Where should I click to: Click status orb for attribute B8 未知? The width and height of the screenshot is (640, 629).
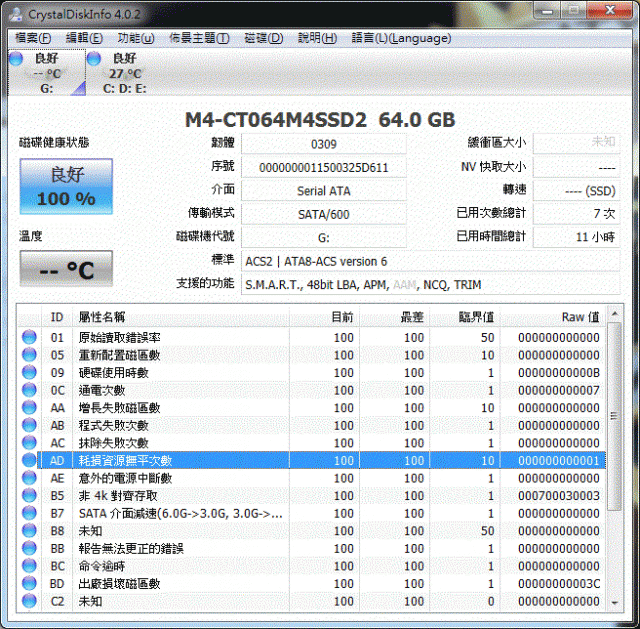29,530
